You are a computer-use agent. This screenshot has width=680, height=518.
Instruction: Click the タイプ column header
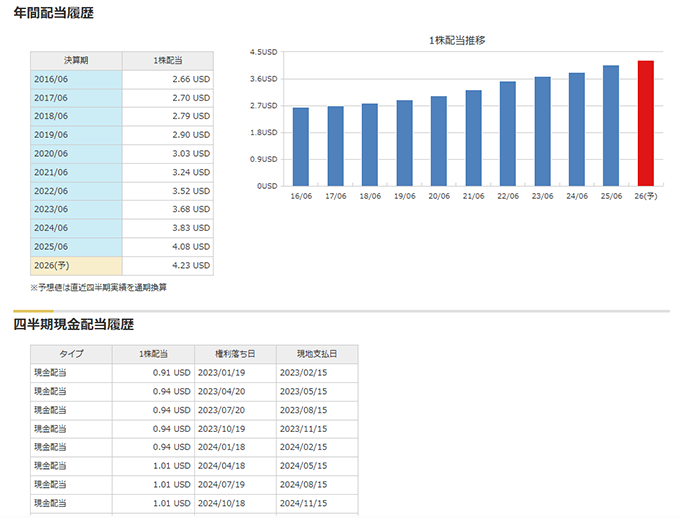click(x=71, y=354)
